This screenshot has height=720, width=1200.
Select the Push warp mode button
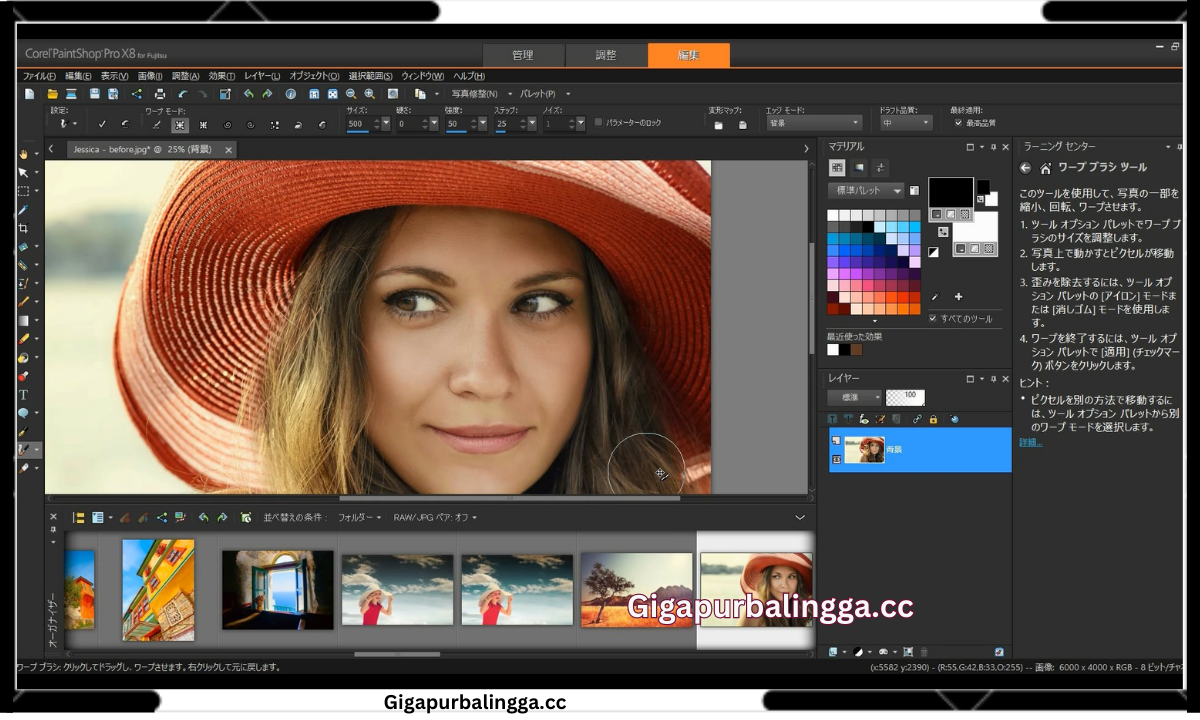pyautogui.click(x=157, y=125)
